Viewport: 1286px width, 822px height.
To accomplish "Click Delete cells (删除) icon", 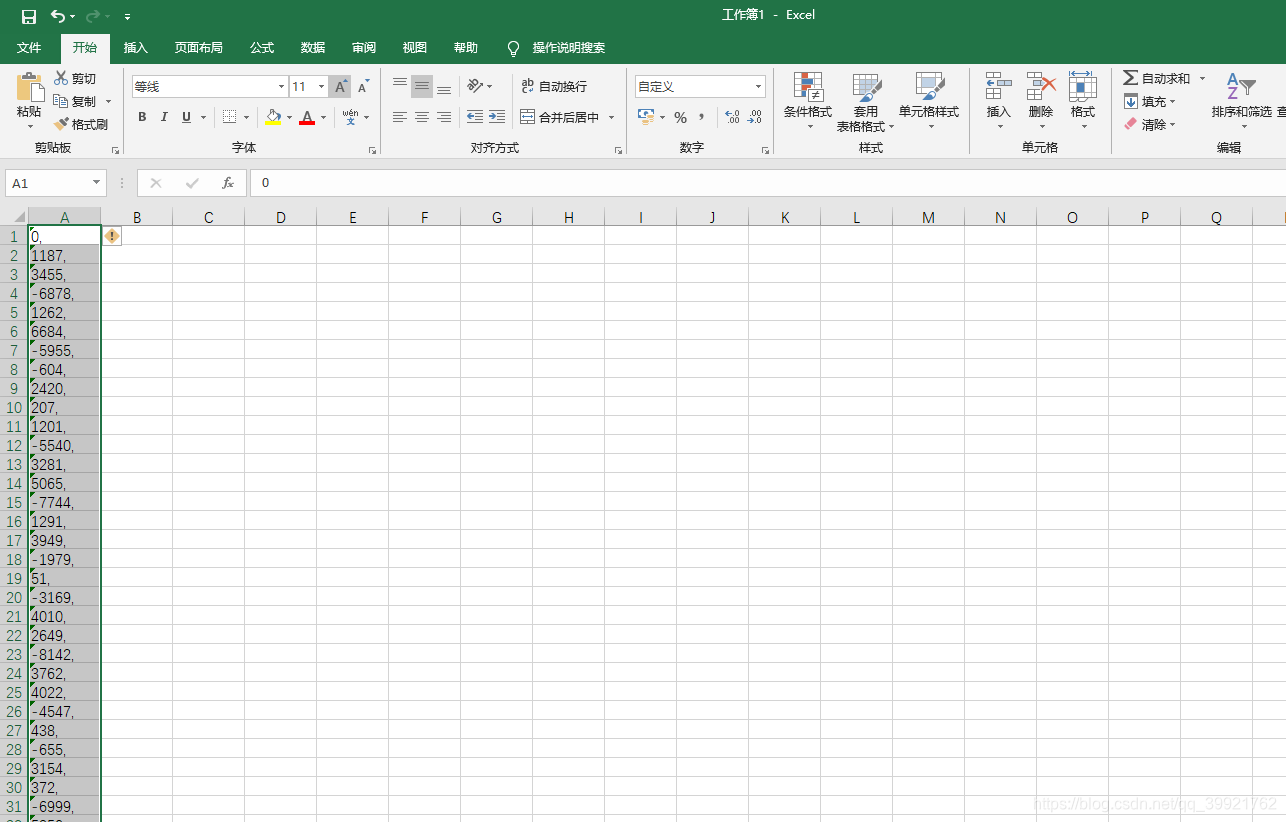I will (x=1041, y=86).
